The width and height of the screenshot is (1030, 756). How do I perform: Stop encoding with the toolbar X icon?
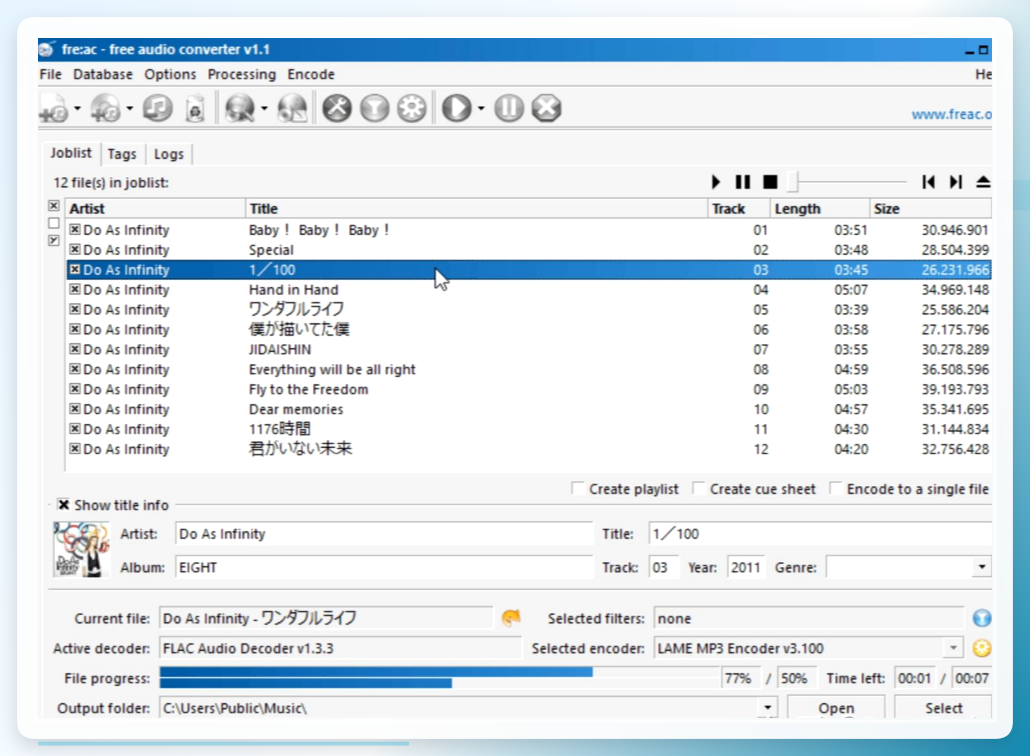[x=547, y=108]
